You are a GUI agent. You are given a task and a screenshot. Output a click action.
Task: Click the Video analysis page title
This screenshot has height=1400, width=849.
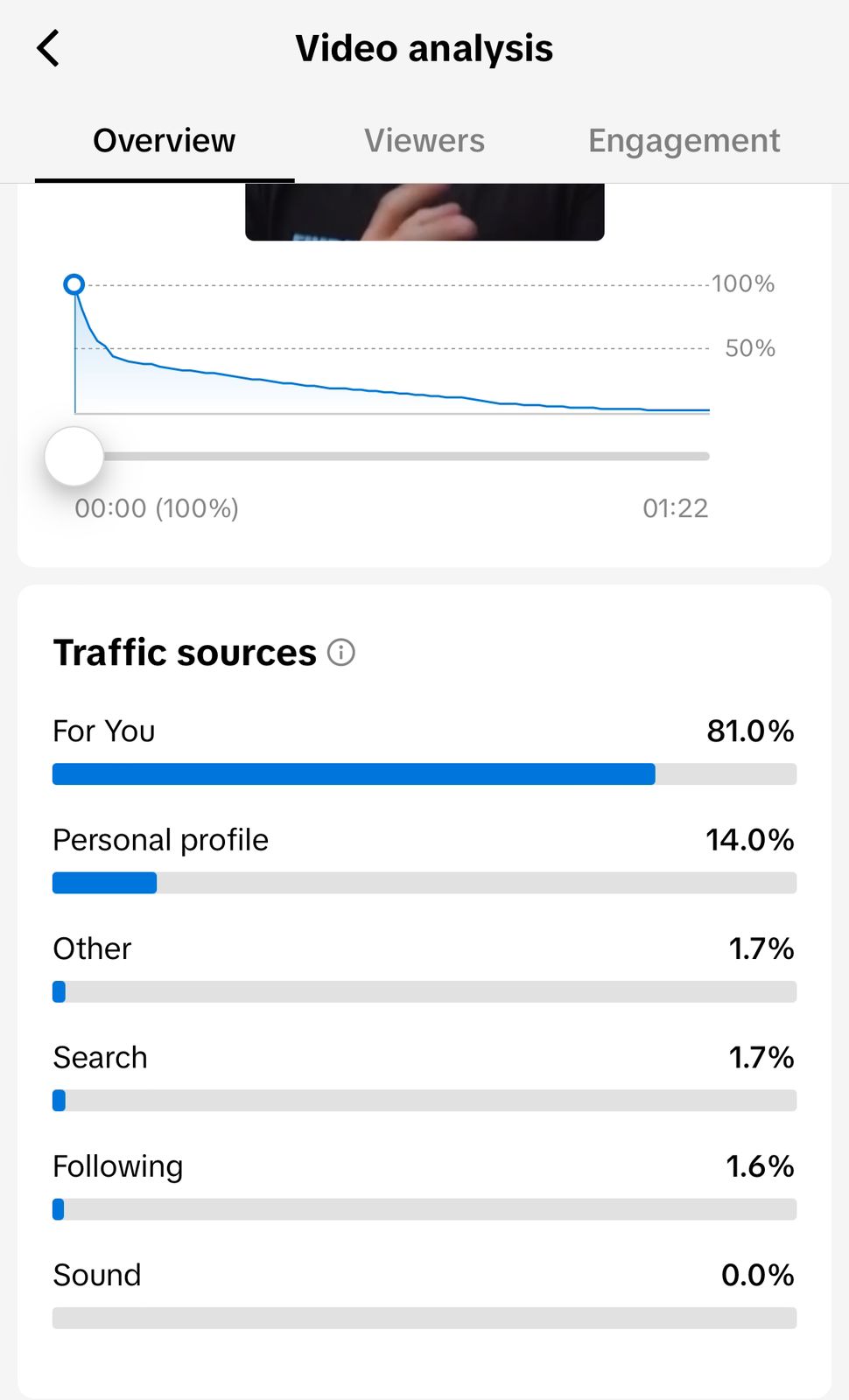pos(424,48)
